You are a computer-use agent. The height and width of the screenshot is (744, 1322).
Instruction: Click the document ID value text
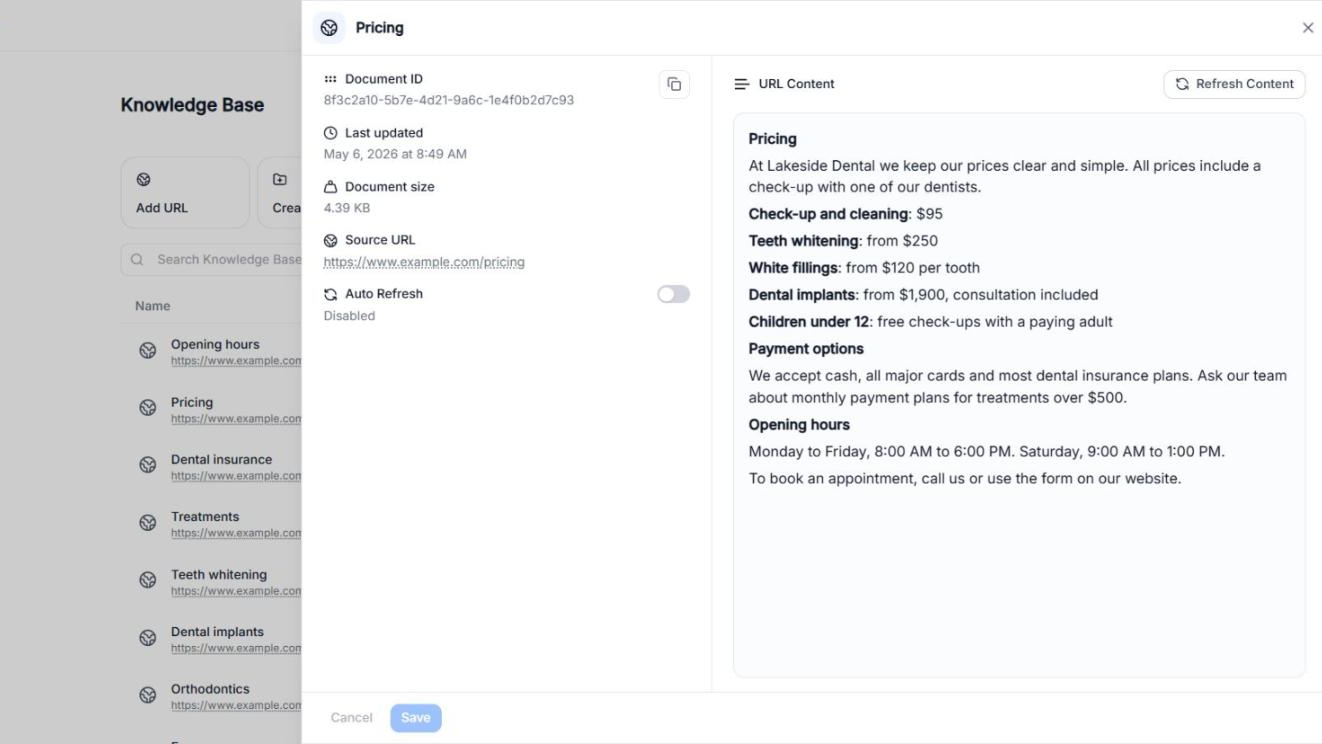pyautogui.click(x=449, y=100)
